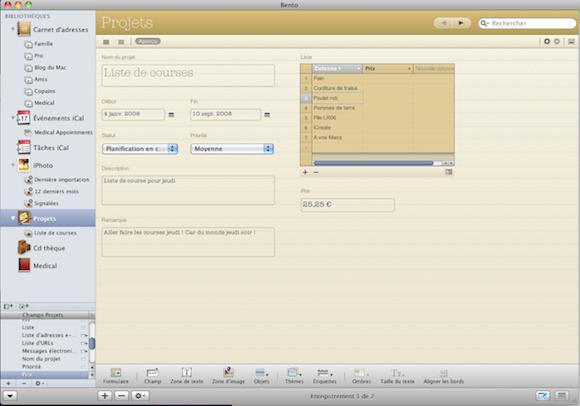Insert a Zone d'image
580x406 pixels.
[229, 375]
